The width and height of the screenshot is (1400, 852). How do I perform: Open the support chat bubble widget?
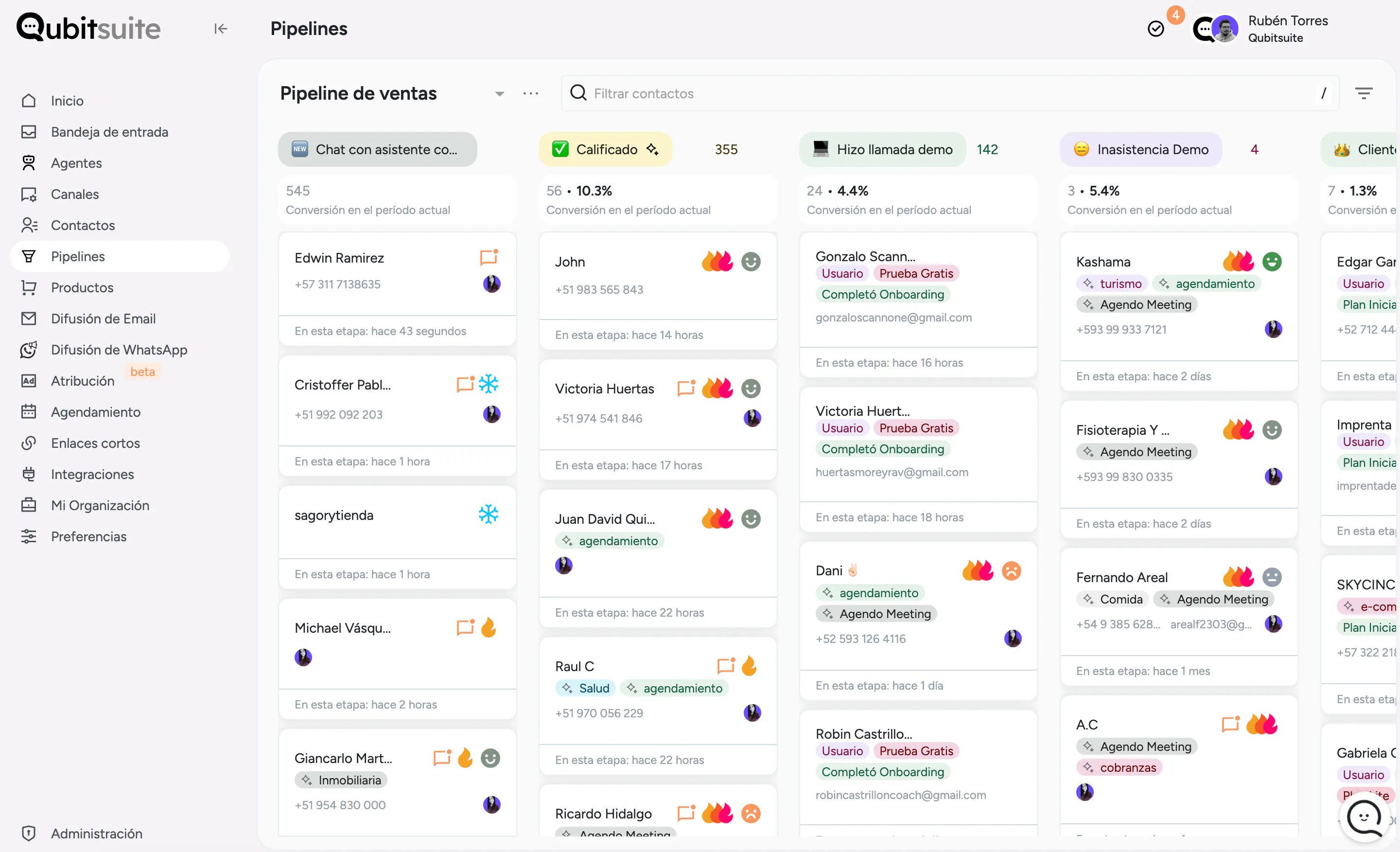pyautogui.click(x=1364, y=818)
